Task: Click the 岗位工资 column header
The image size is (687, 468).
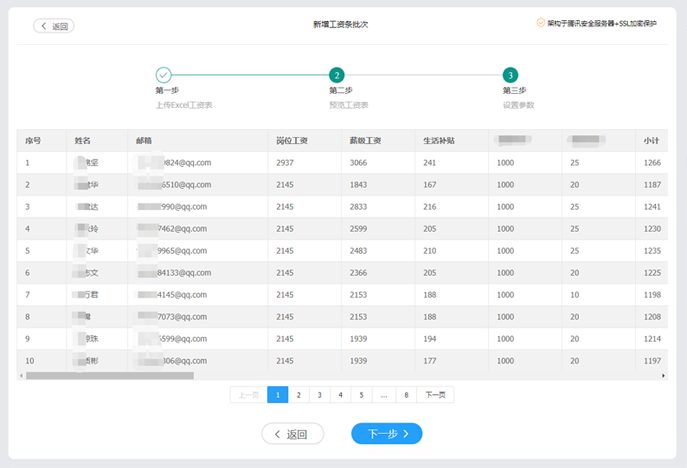Action: (x=292, y=141)
